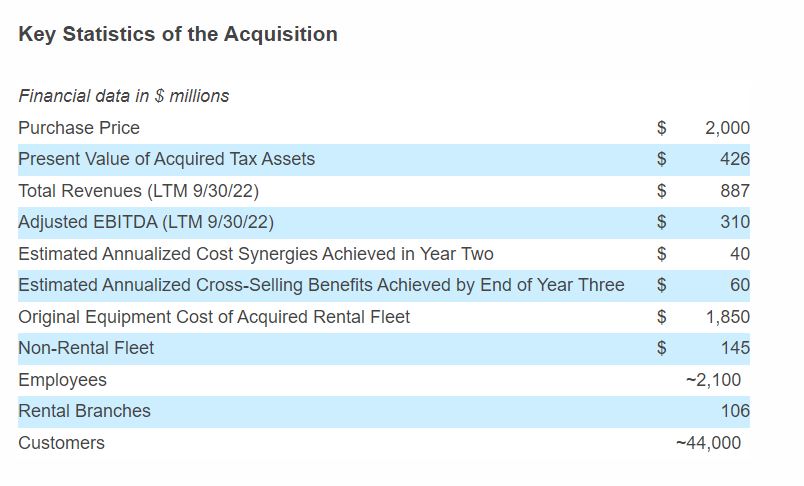Click the Estimated Annualized Cost Synergies label

[x=256, y=254]
